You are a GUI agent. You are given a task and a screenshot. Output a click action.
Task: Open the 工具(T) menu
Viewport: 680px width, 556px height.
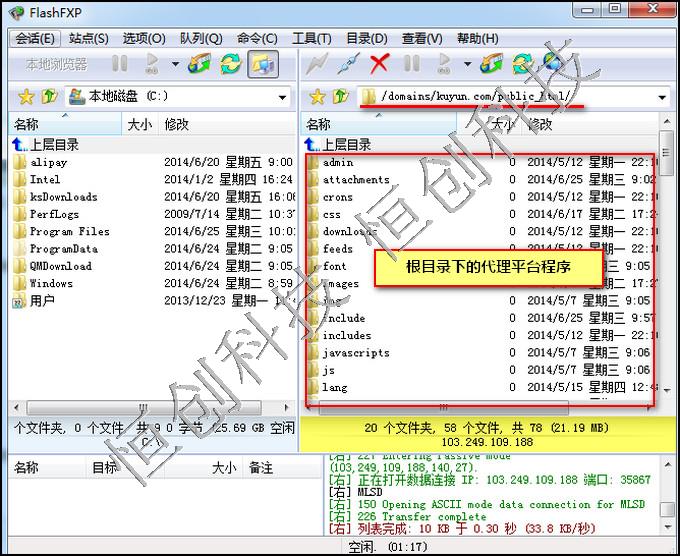[x=311, y=39]
